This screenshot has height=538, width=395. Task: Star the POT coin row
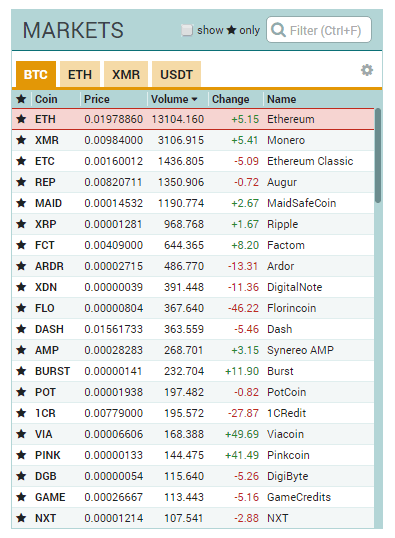21,392
